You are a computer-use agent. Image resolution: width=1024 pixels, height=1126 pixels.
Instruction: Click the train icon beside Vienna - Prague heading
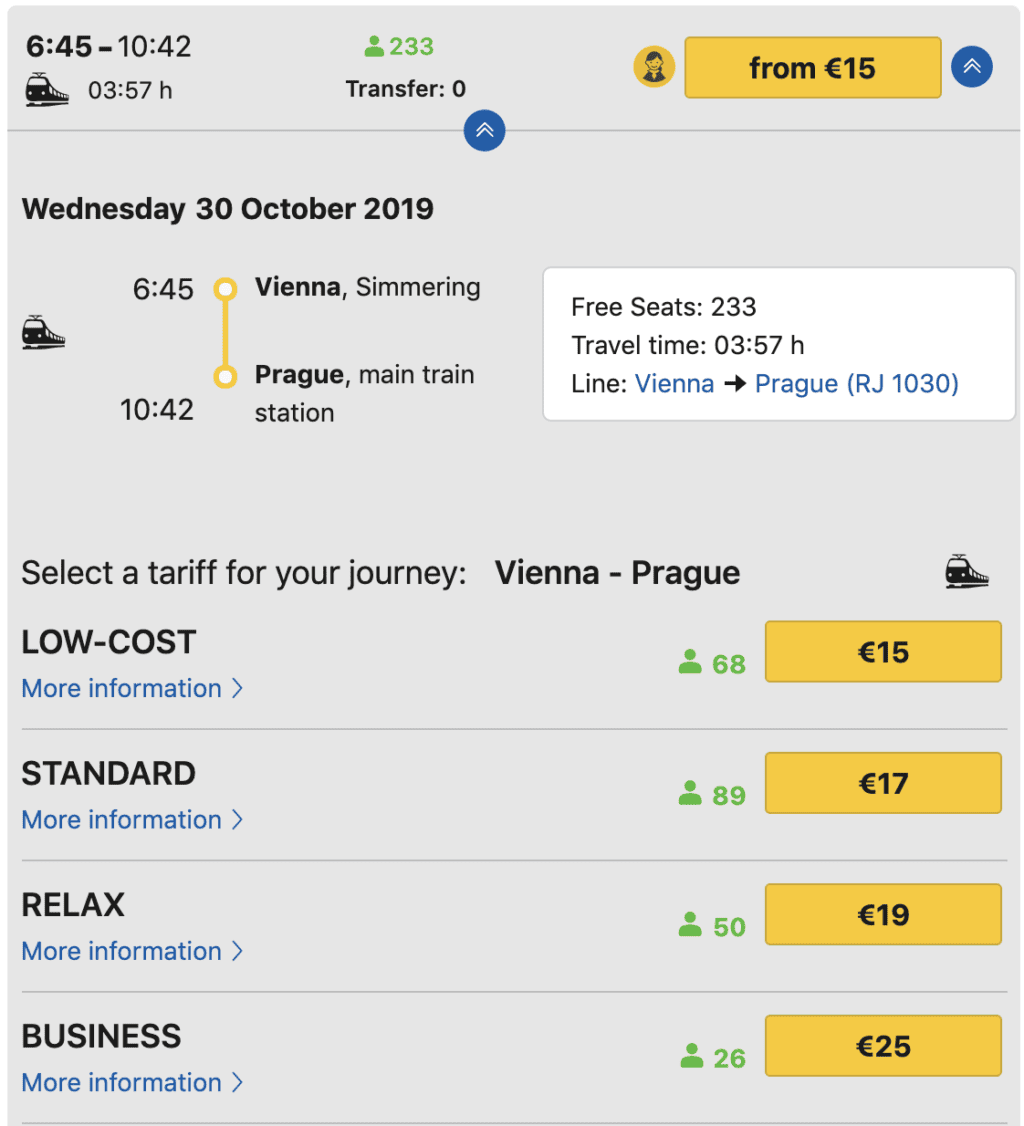click(x=967, y=572)
